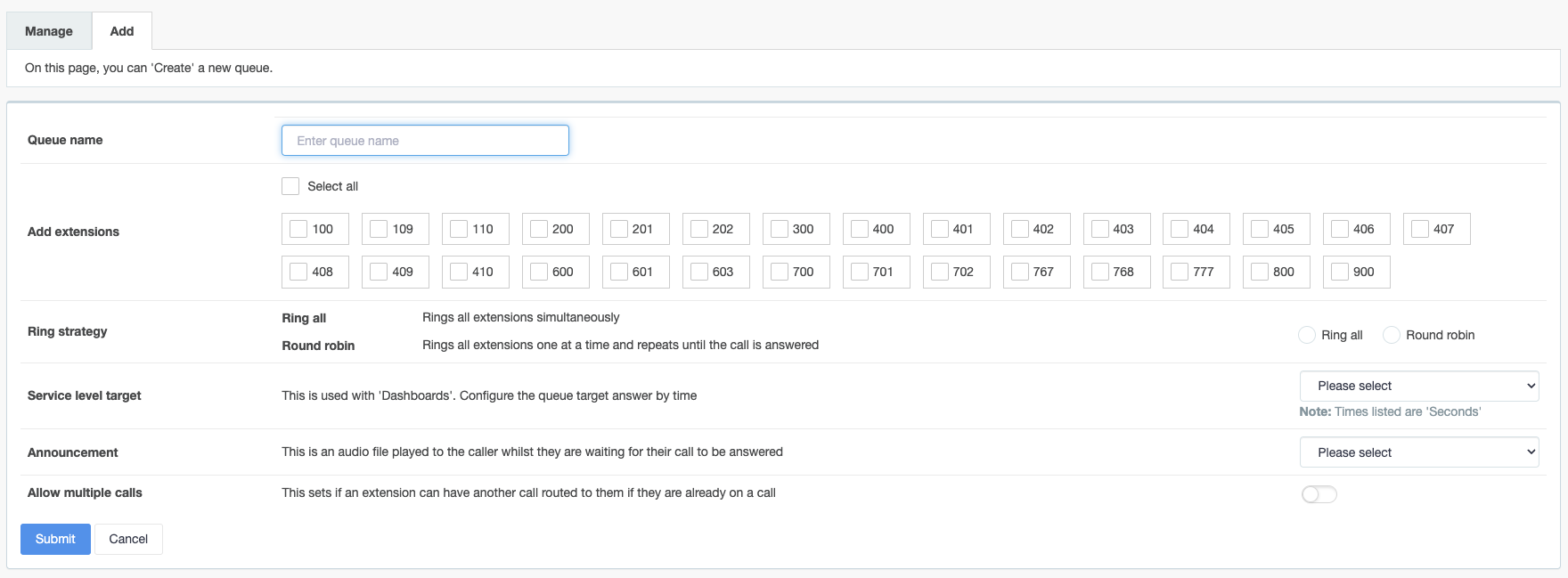This screenshot has width=1568, height=578.
Task: Check extension 406
Action: [x=1340, y=229]
